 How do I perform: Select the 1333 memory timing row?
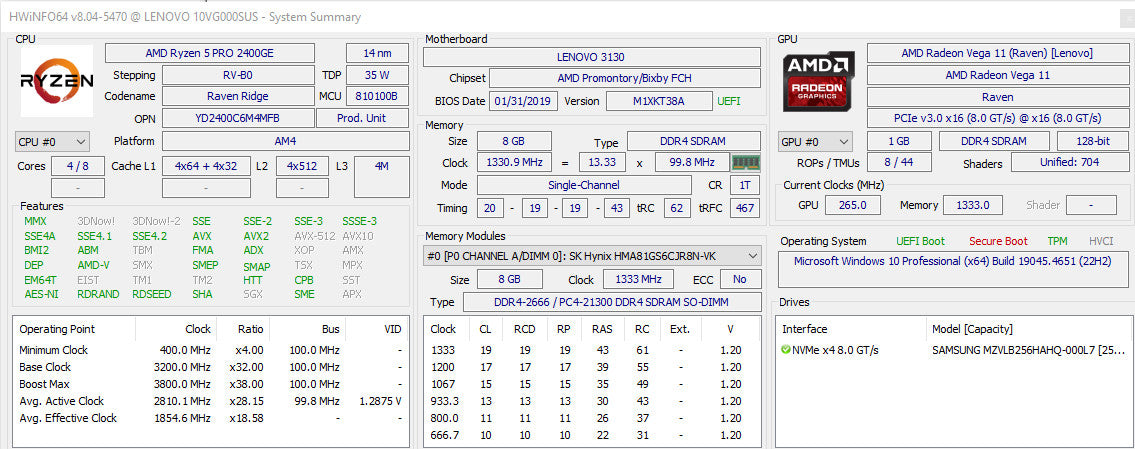tap(591, 351)
